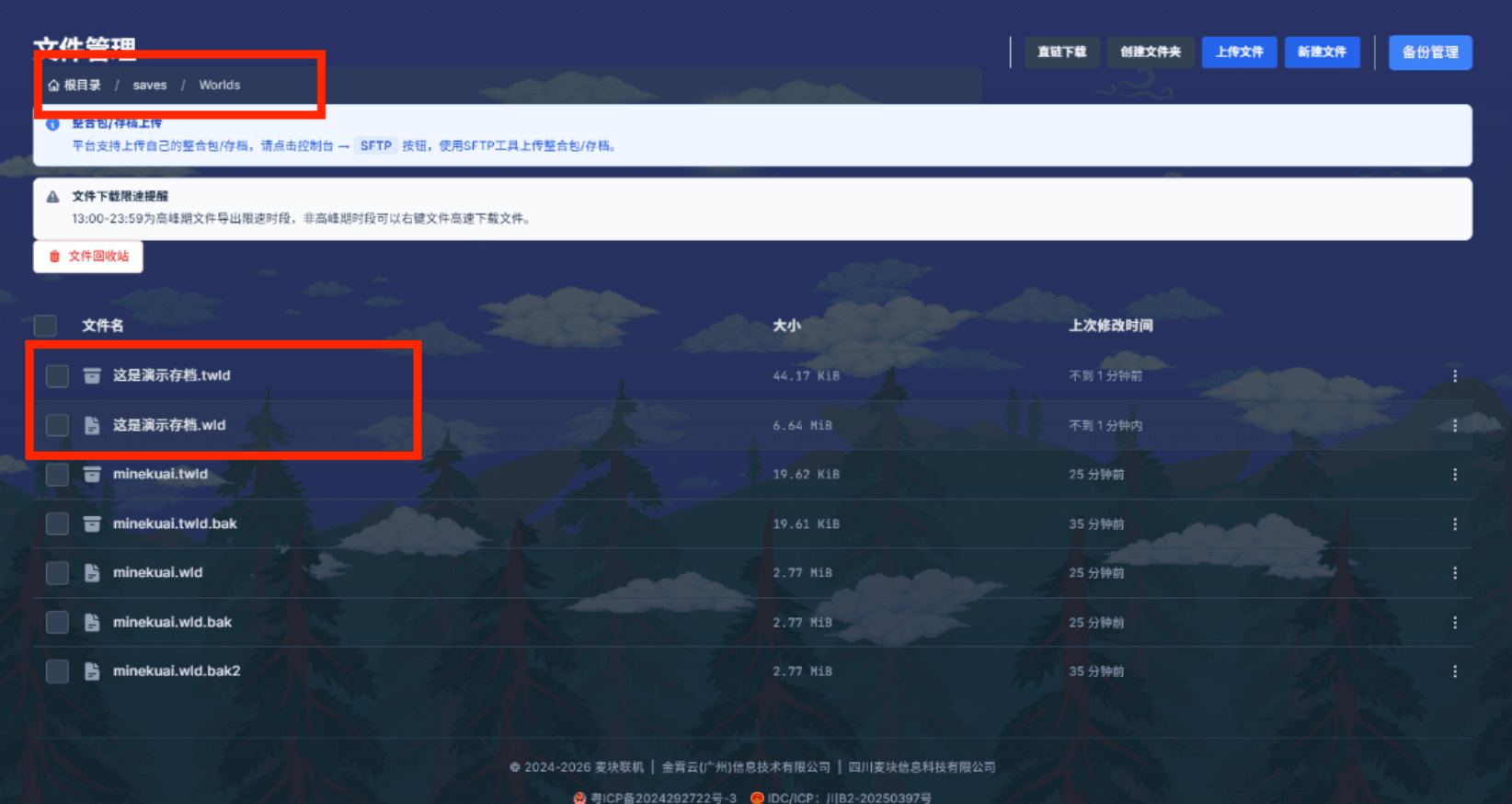The width and height of the screenshot is (1512, 804).
Task: Select the checkbox for minekuai.wld.bak
Action: coord(57,622)
